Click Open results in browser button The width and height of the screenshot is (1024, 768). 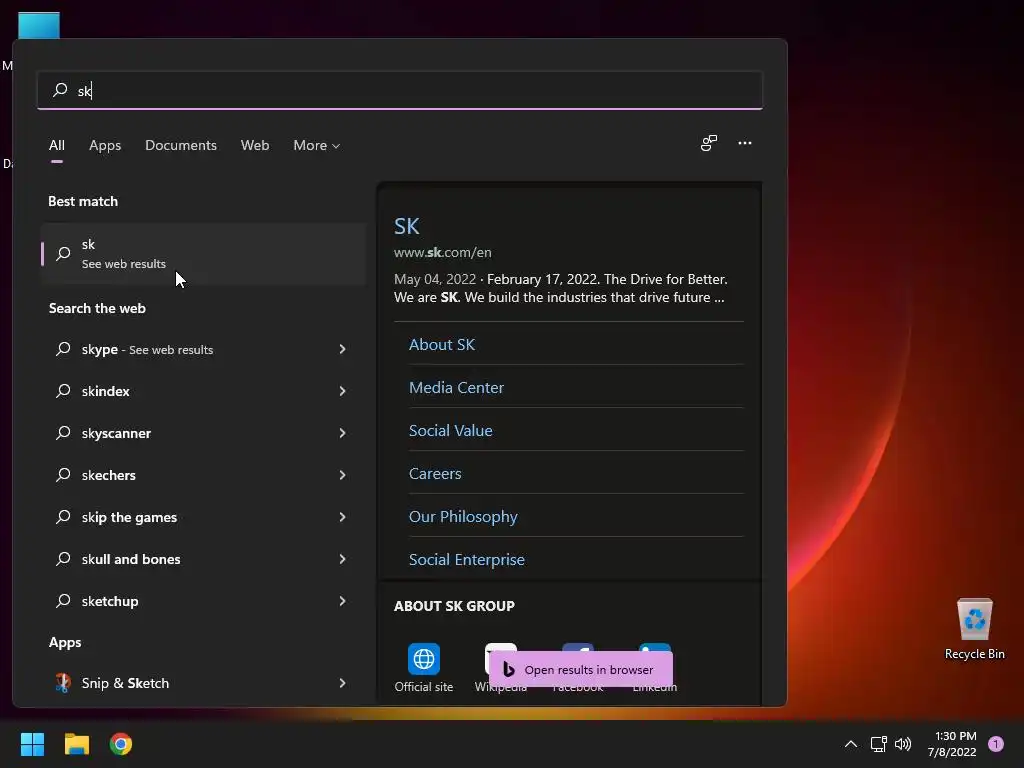[x=581, y=669]
